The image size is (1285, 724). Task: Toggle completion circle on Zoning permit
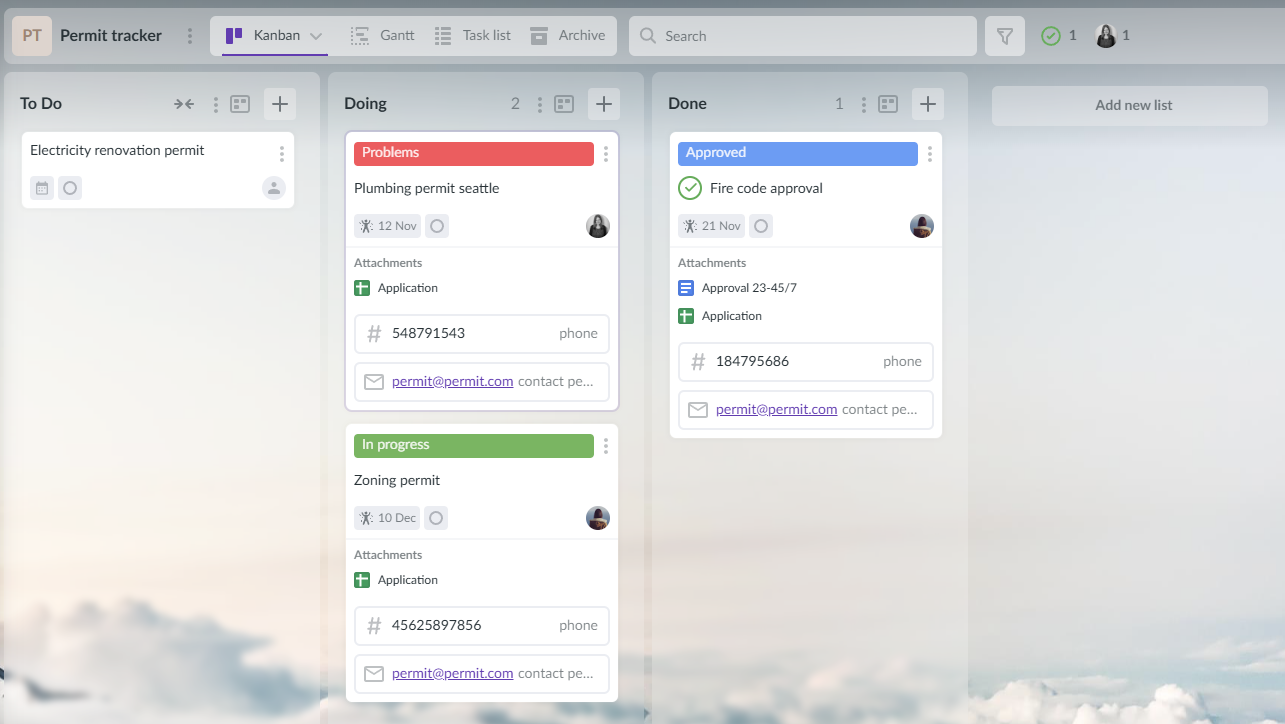[x=436, y=518]
